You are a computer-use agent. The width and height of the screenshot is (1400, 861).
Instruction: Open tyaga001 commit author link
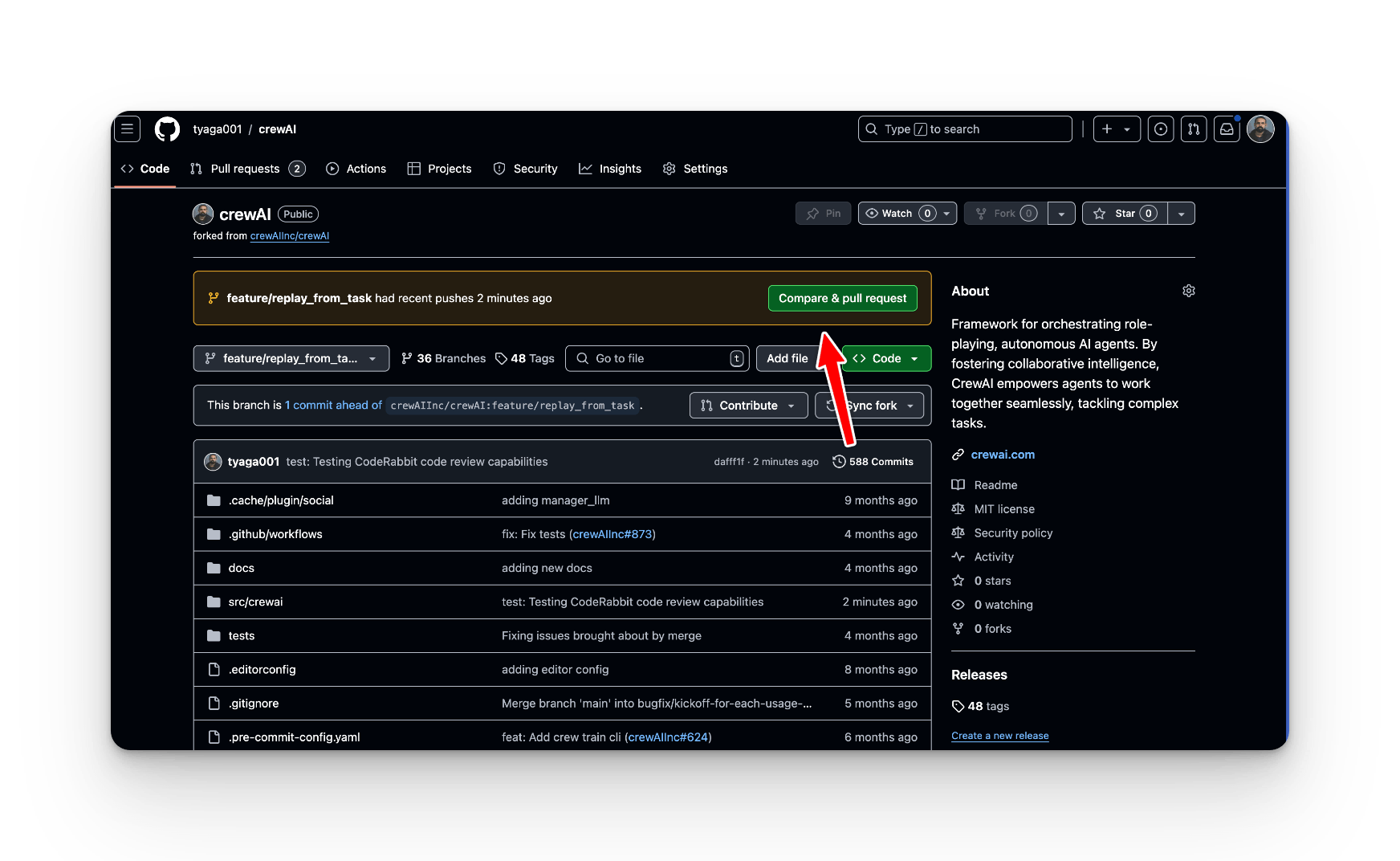click(x=254, y=462)
